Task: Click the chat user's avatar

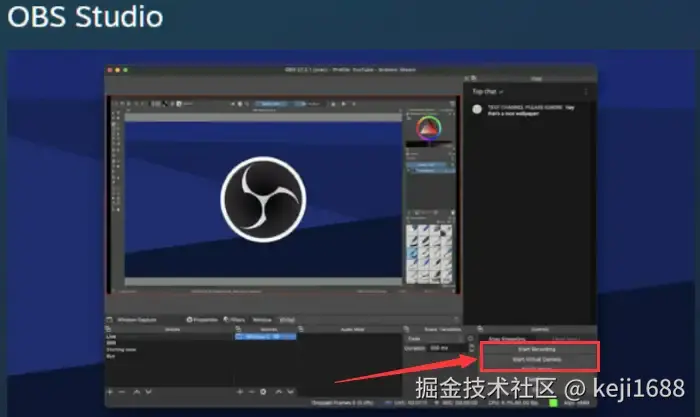Action: (x=477, y=109)
